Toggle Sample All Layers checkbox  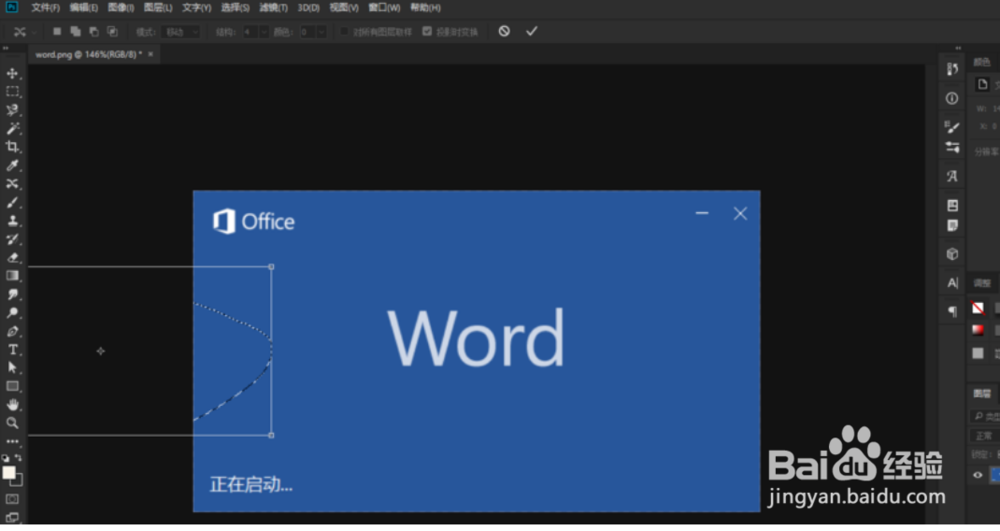click(344, 31)
